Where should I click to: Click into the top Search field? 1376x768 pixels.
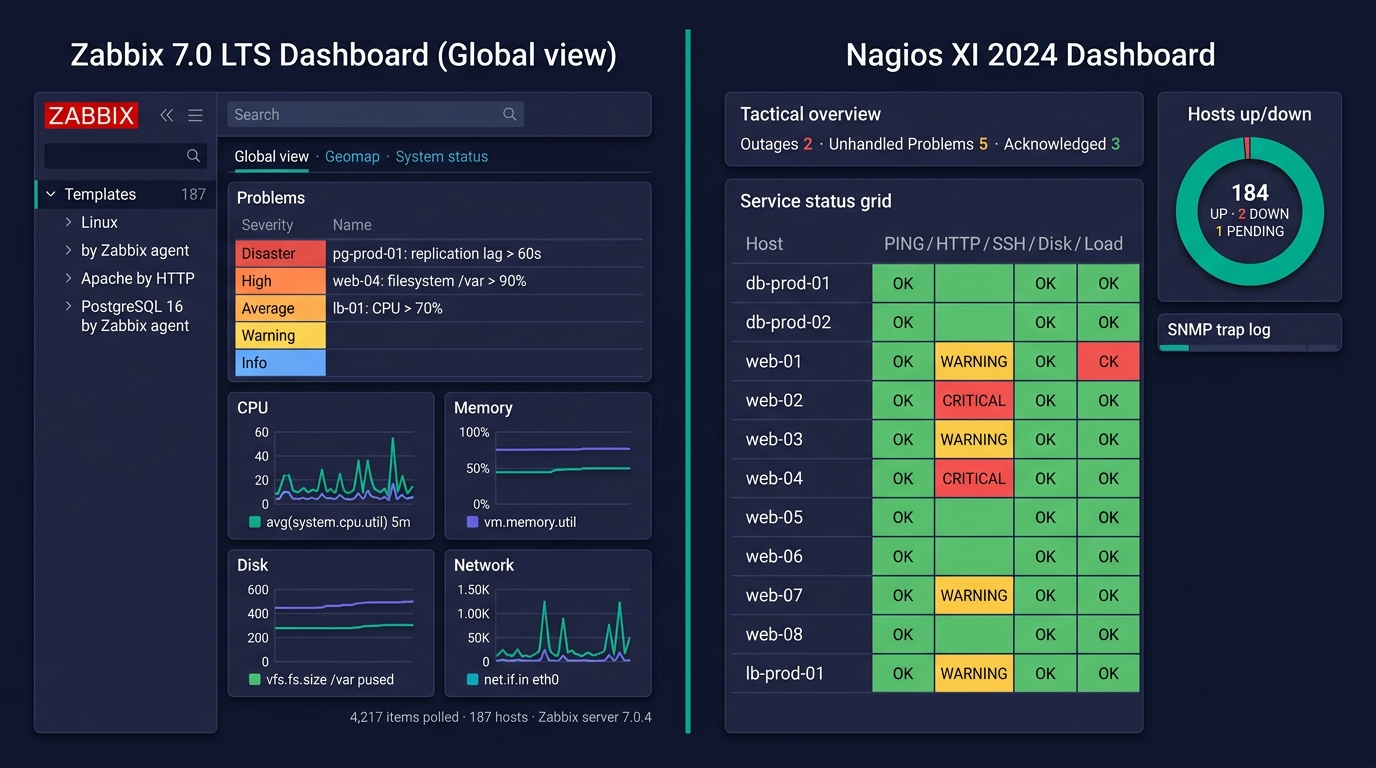point(375,114)
